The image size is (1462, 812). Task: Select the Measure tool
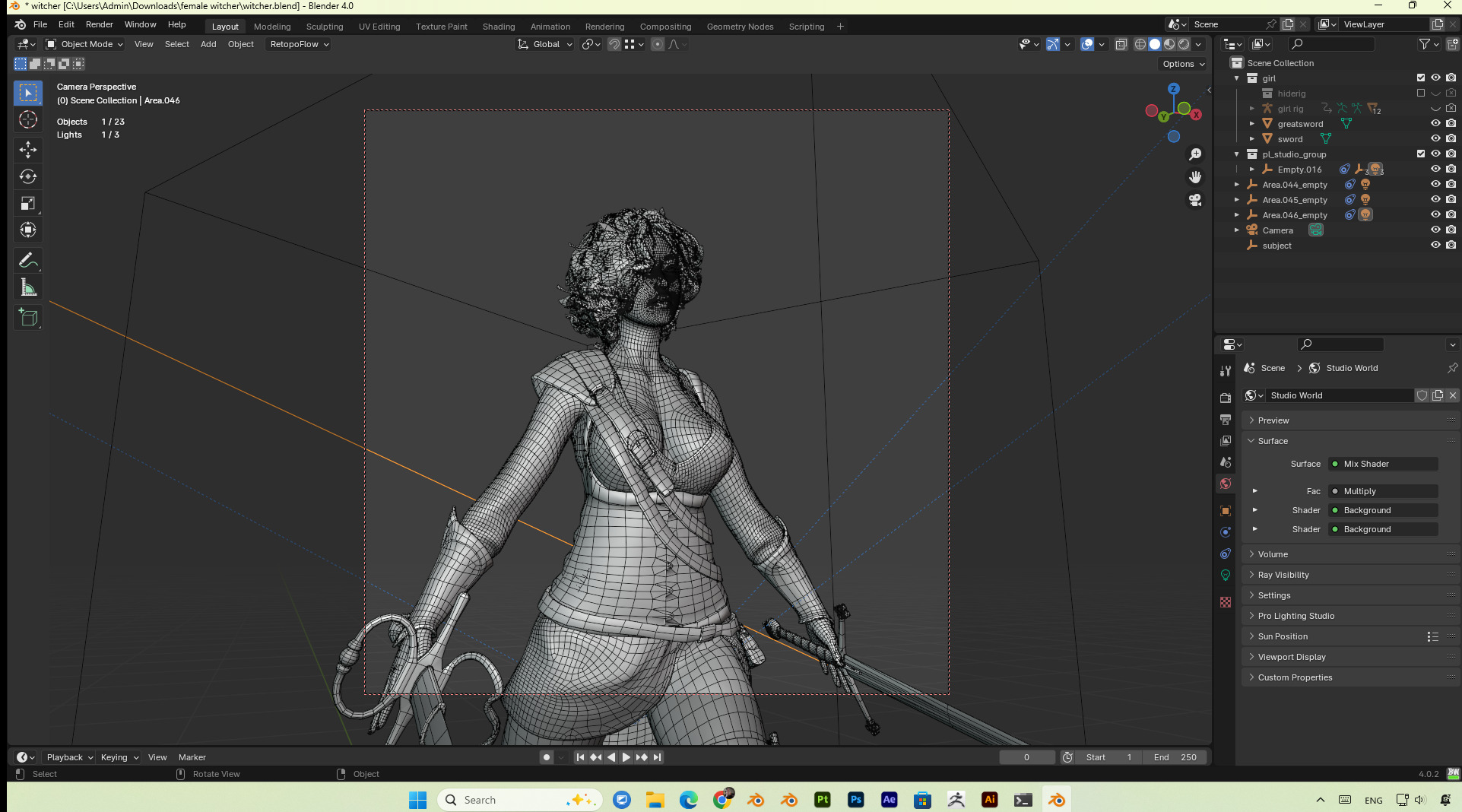click(x=28, y=287)
